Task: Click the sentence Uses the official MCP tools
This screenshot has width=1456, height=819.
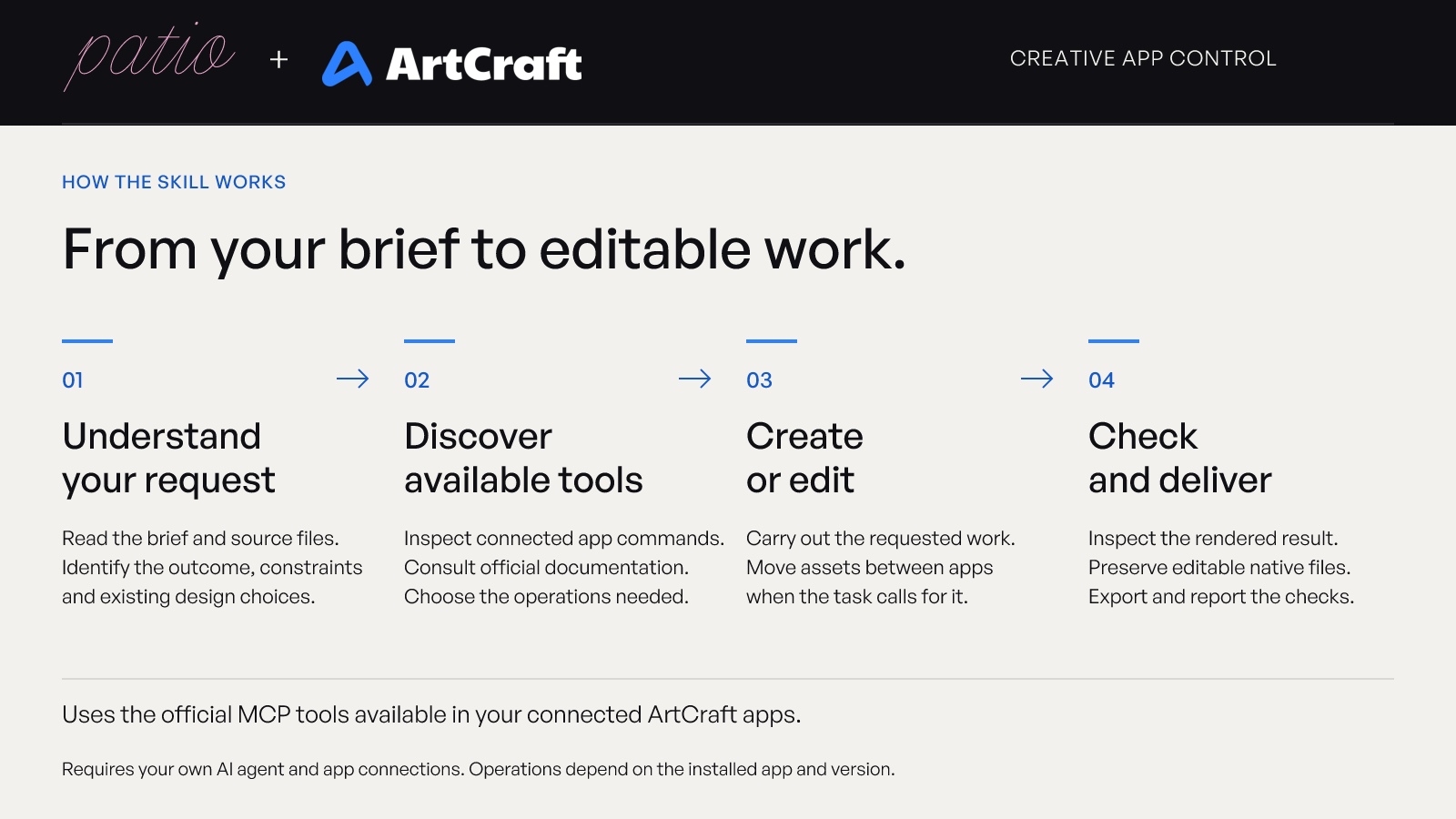Action: pyautogui.click(x=431, y=715)
